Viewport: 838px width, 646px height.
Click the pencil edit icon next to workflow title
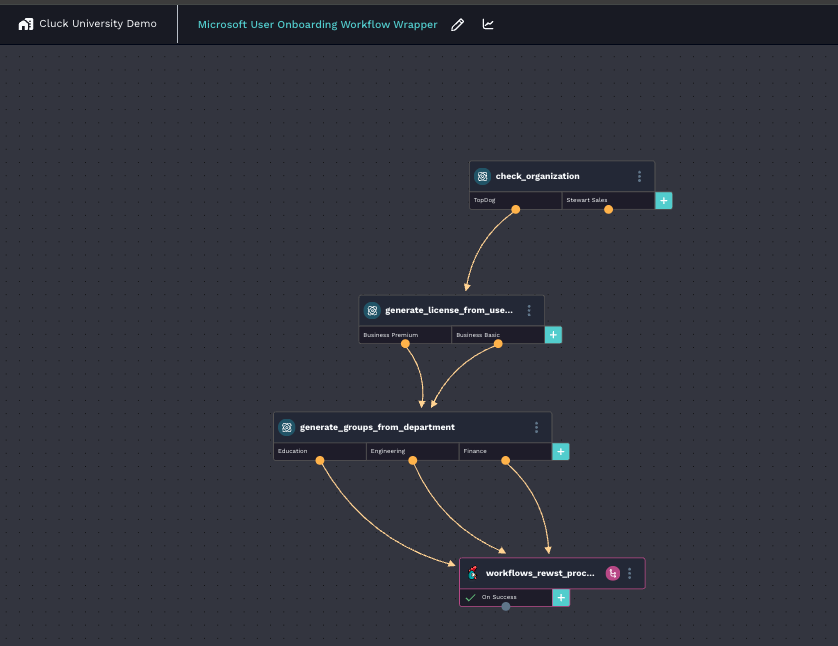(x=458, y=24)
